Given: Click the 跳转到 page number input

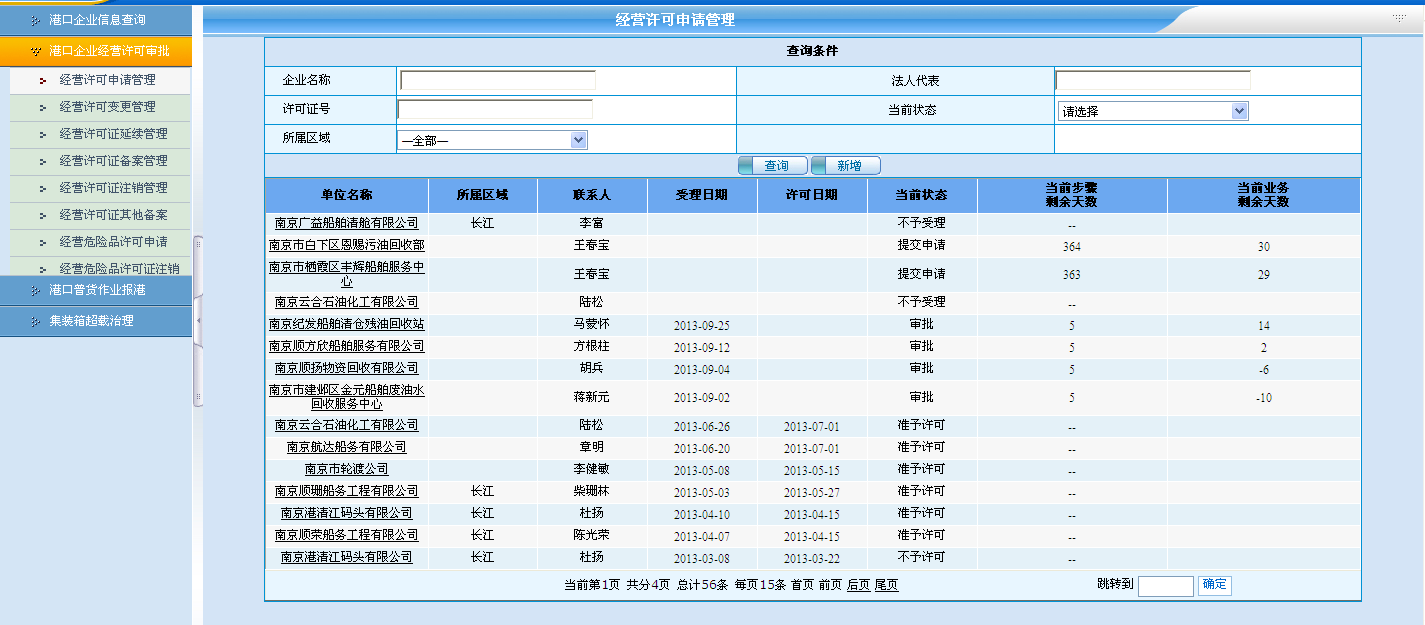Looking at the screenshot, I should pyautogui.click(x=1165, y=586).
